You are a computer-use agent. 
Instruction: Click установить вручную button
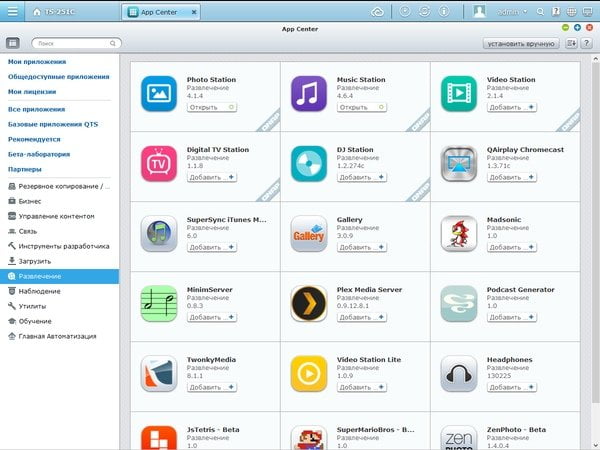pos(521,44)
